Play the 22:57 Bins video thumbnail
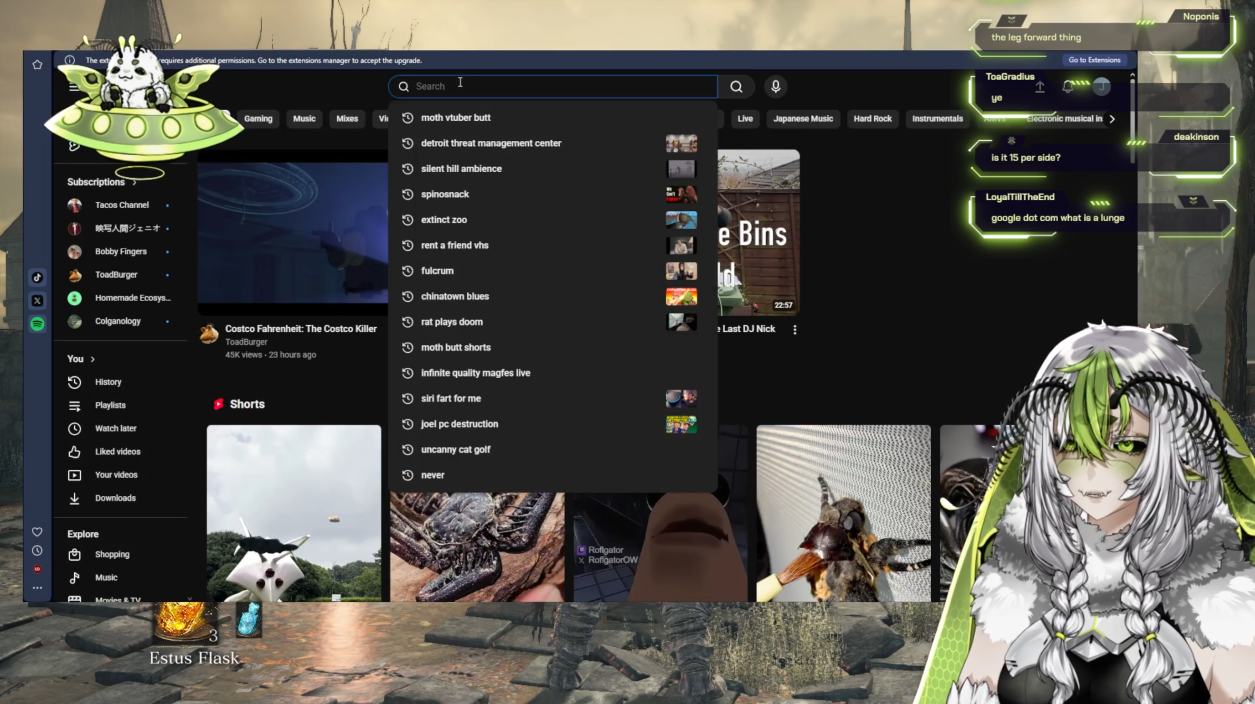This screenshot has height=704, width=1255. pyautogui.click(x=758, y=233)
